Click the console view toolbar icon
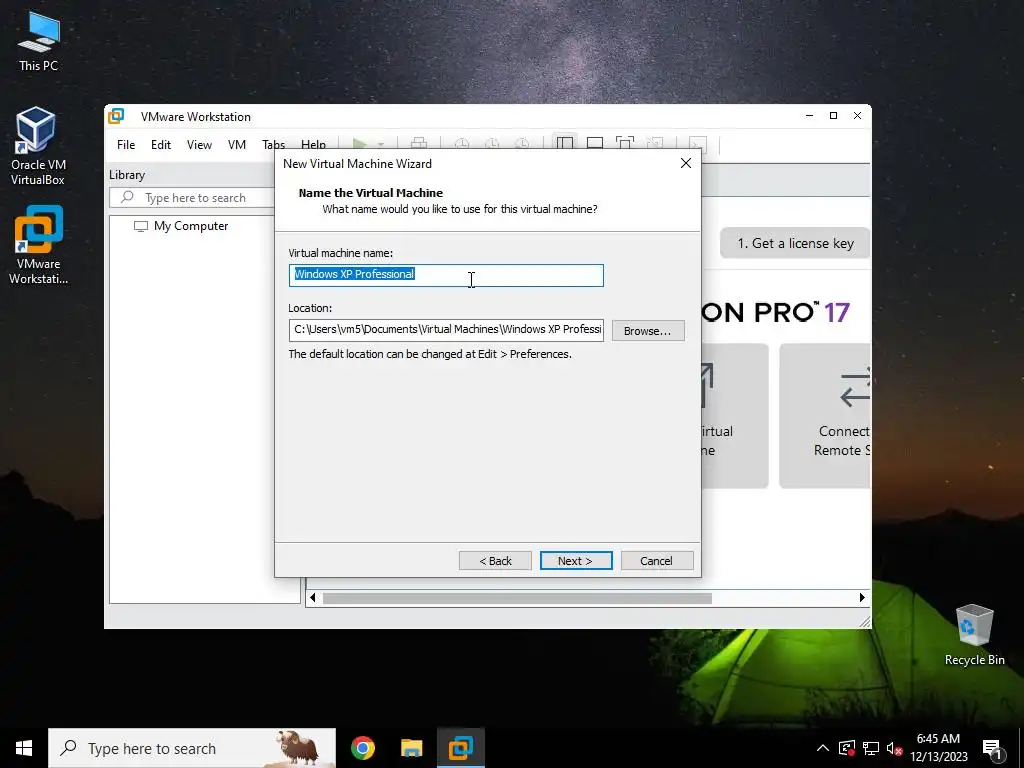This screenshot has height=768, width=1024. click(x=698, y=144)
